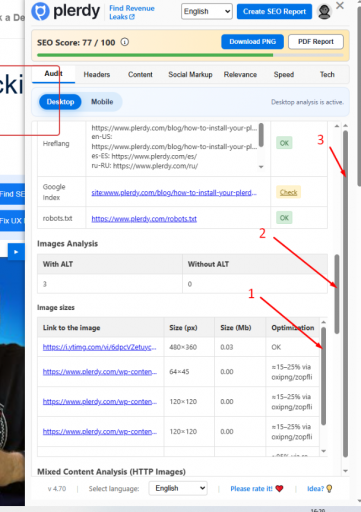Click Please rate it! link
Screen dimensions: 361x512
click(x=251, y=489)
